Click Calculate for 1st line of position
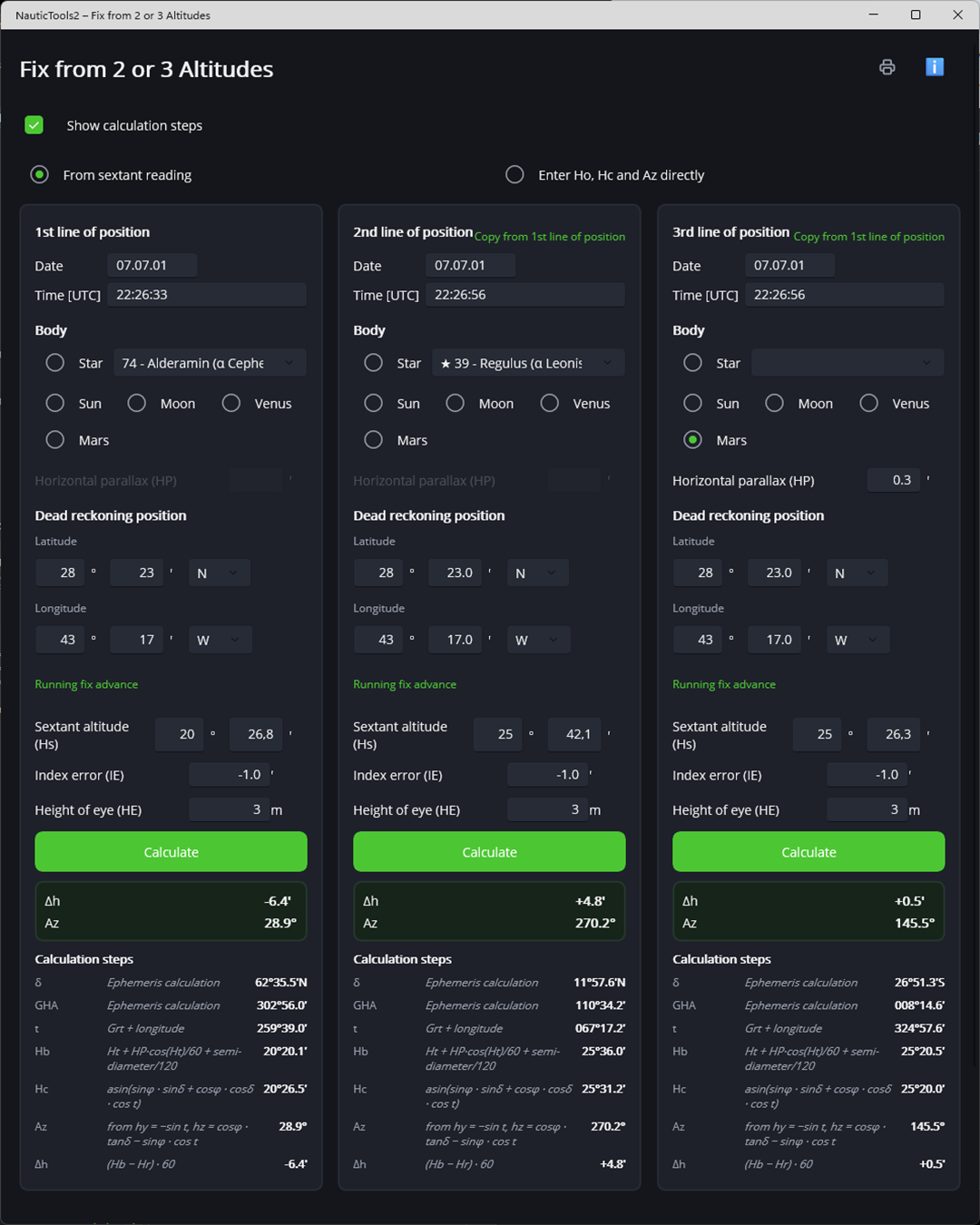Image resolution: width=980 pixels, height=1225 pixels. pyautogui.click(x=171, y=852)
